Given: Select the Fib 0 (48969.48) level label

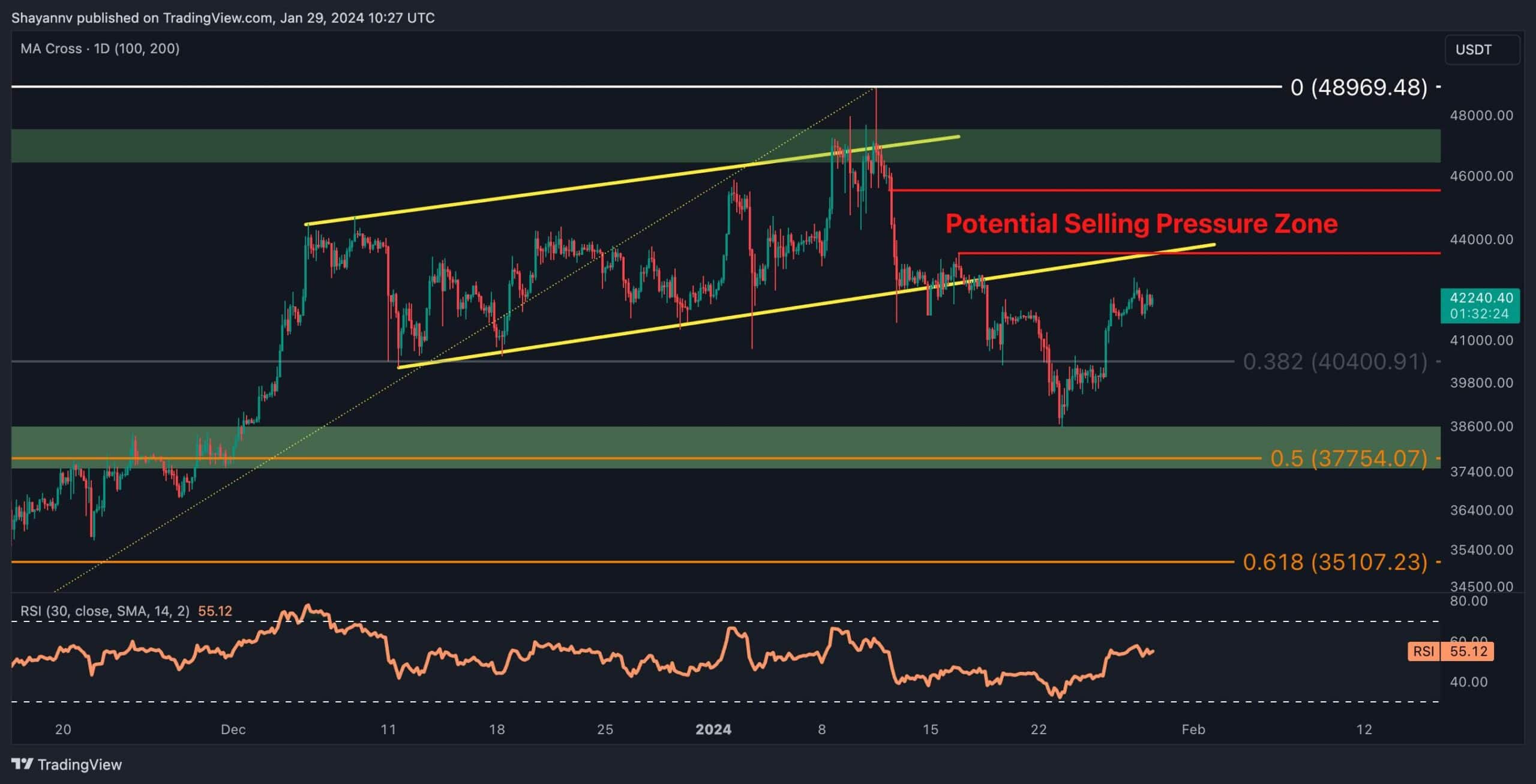Looking at the screenshot, I should pos(1358,88).
